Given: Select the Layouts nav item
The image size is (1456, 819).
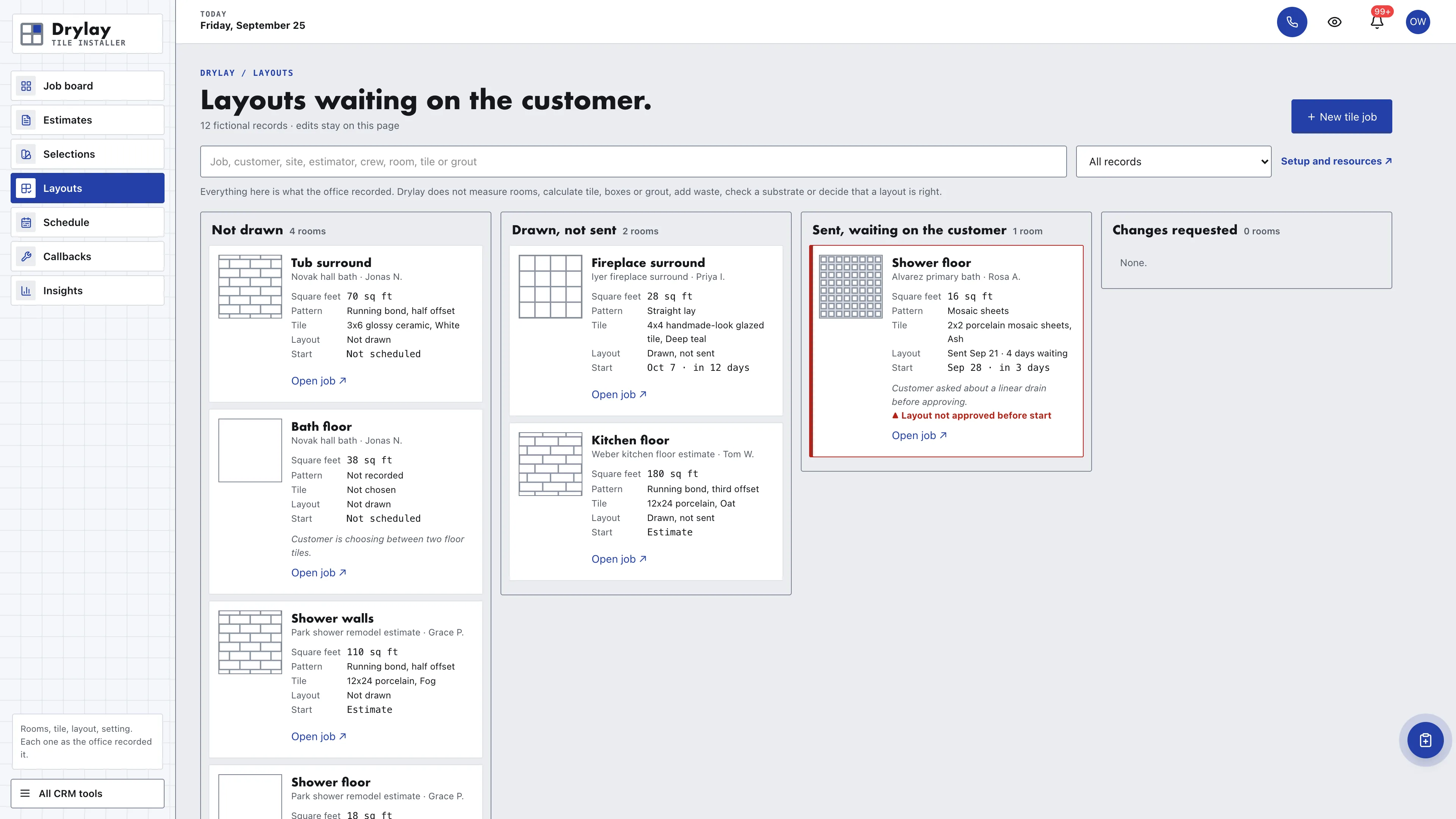Looking at the screenshot, I should tap(88, 188).
